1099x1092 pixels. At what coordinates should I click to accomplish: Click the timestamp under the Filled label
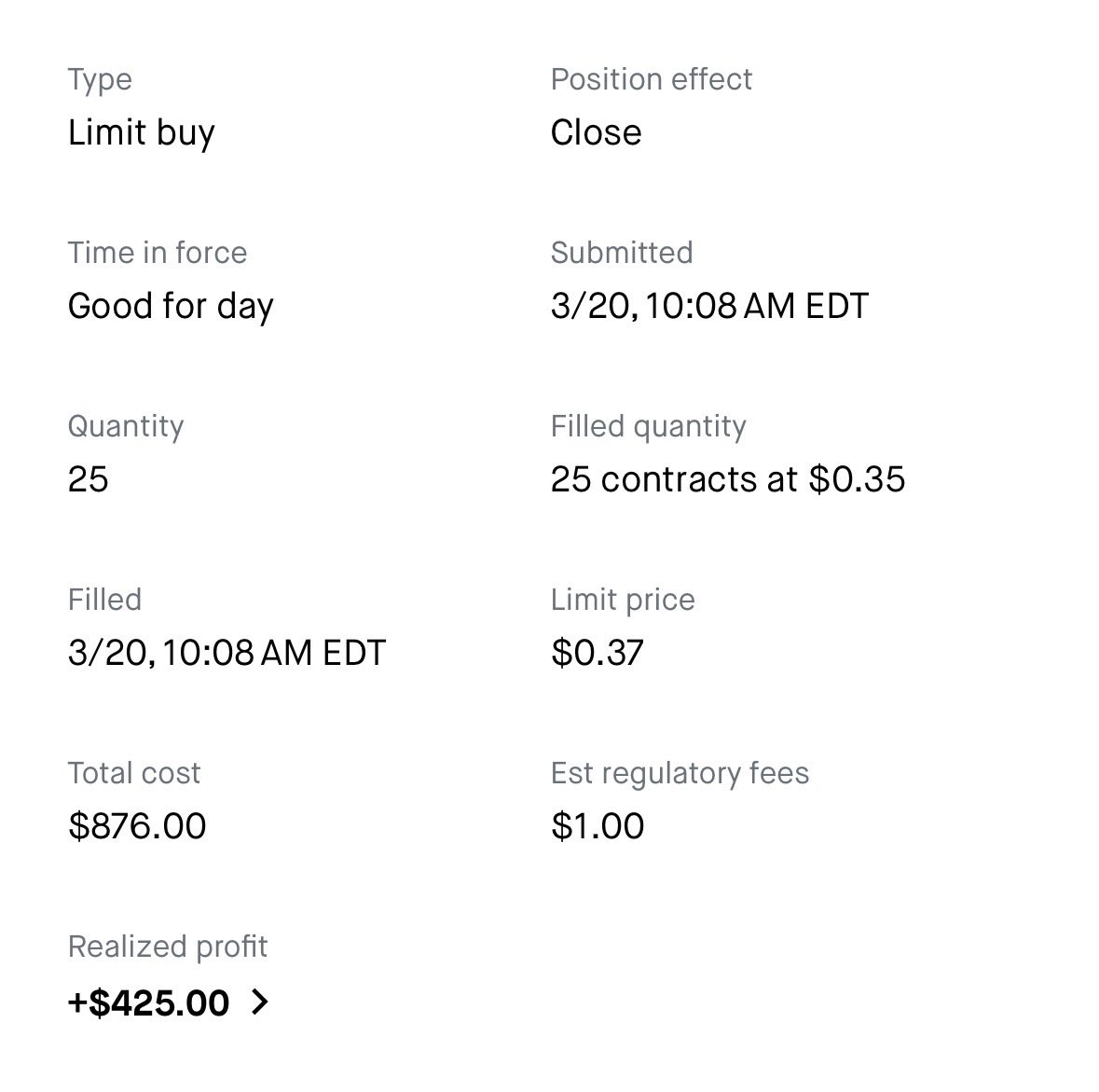[x=227, y=653]
